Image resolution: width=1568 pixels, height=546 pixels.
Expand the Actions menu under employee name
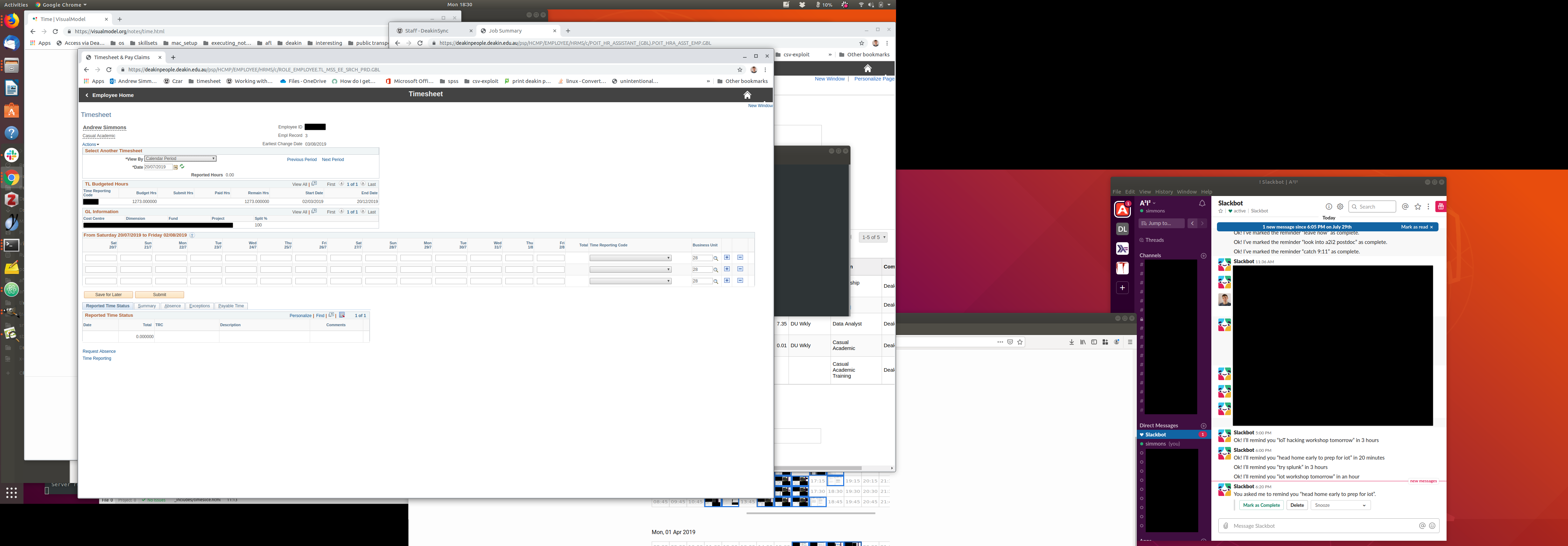click(x=91, y=144)
